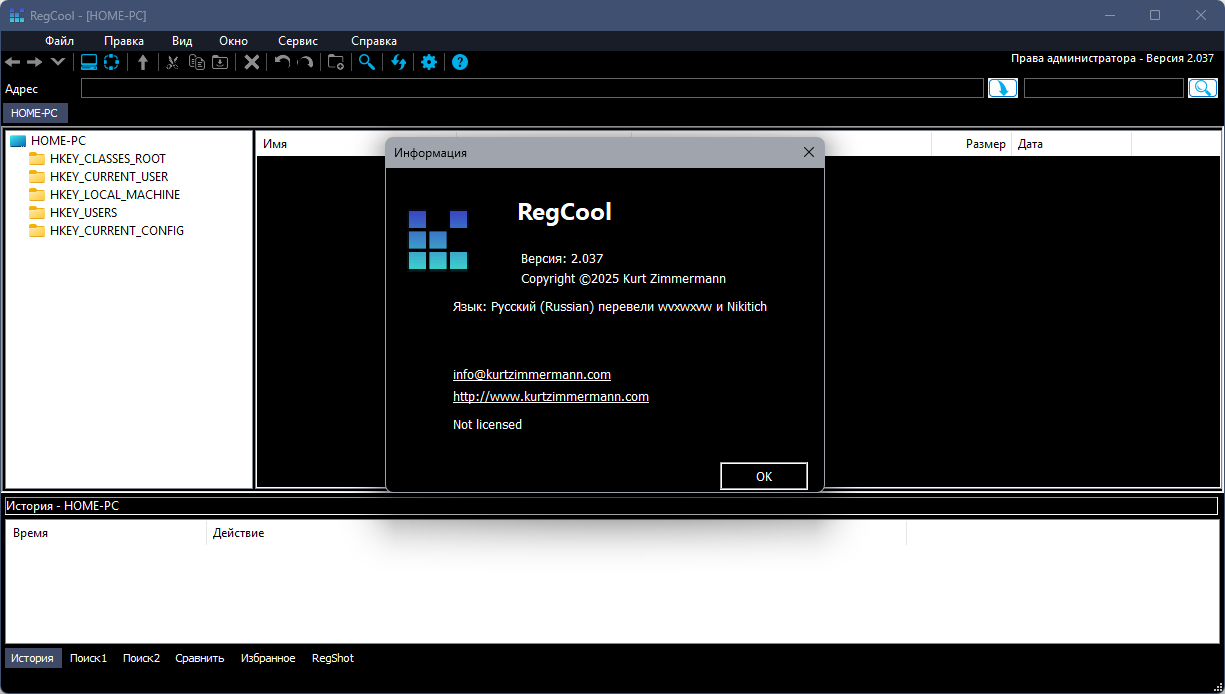
Task: Click the Адрес address input field
Action: click(531, 88)
